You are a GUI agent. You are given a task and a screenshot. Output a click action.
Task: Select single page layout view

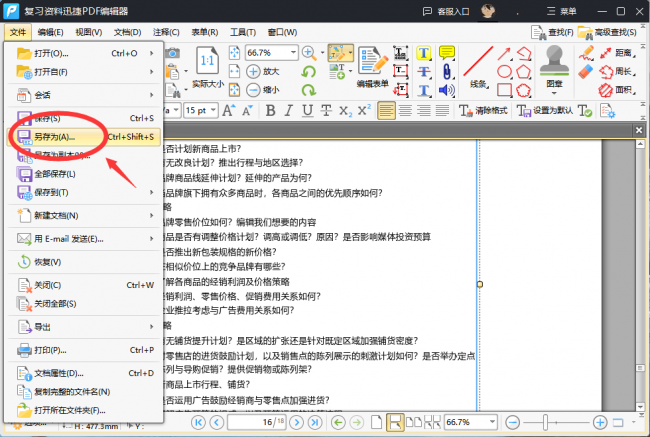point(376,422)
